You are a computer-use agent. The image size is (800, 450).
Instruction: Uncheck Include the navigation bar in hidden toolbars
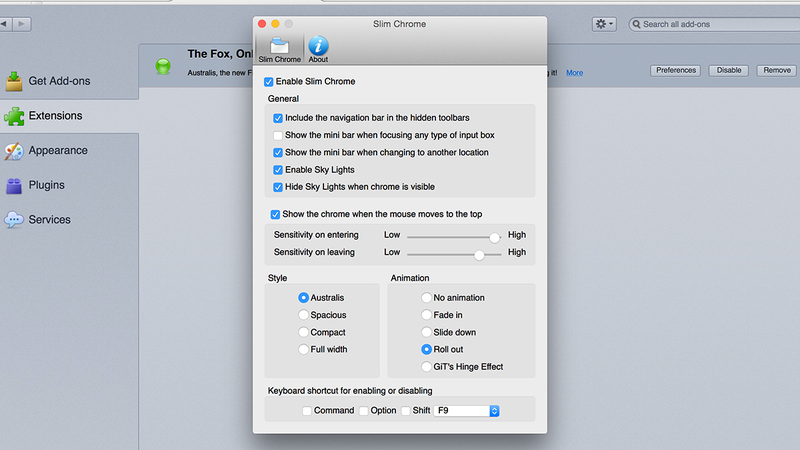point(278,118)
